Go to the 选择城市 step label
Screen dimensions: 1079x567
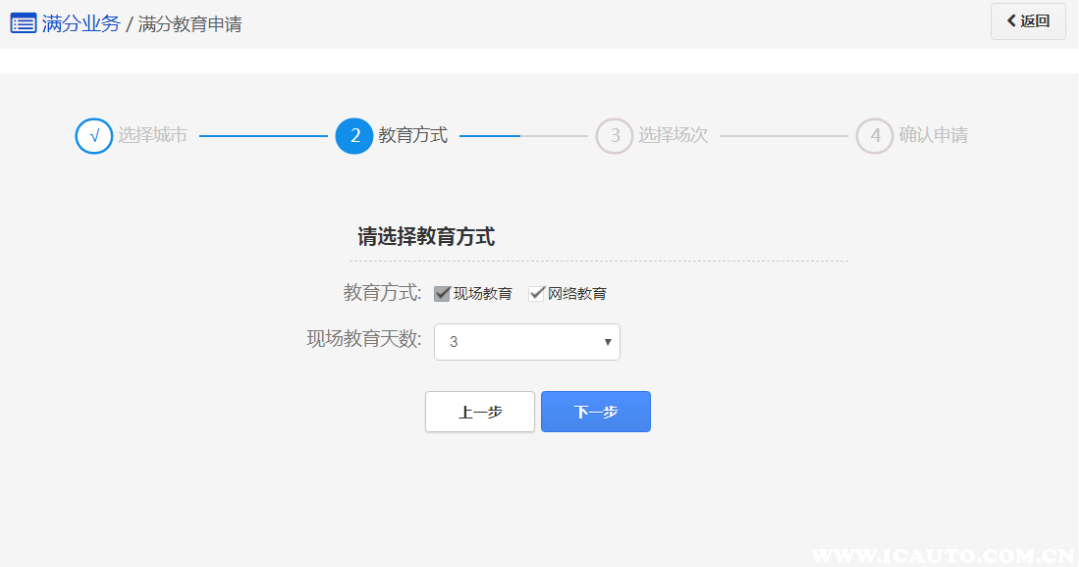152,136
